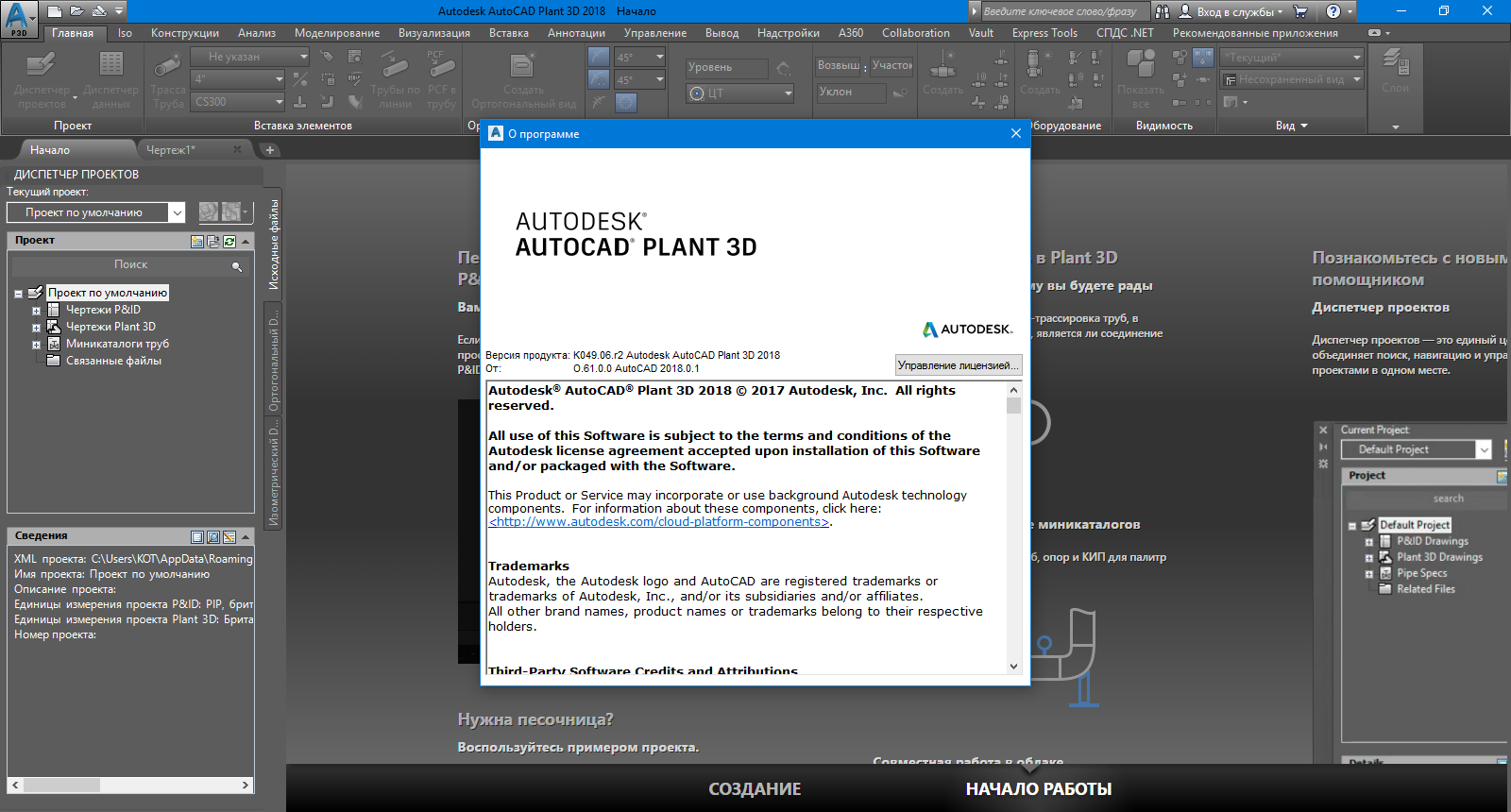
Task: Open the Express Tools ribbon tab
Action: [1044, 33]
